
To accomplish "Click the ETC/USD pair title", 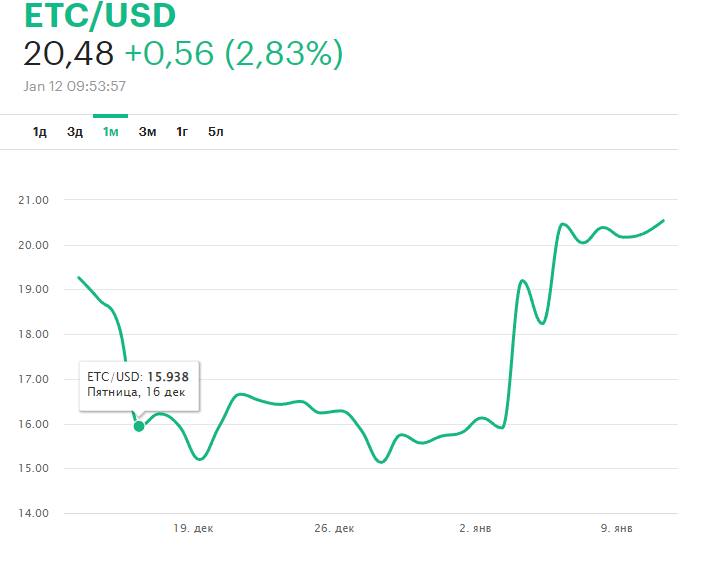I will point(99,16).
